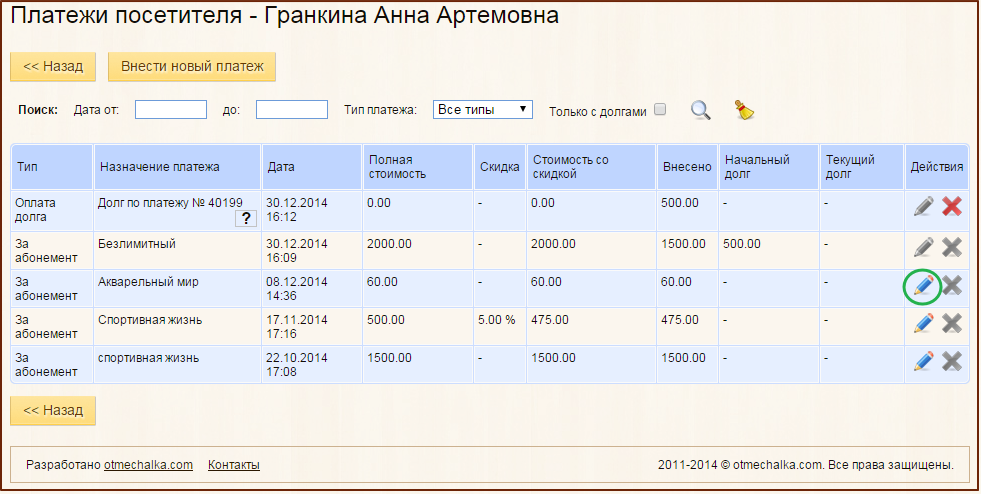Screen dimensions: 981x494
Task: Click the 'Дата' column header
Action: pos(312,167)
